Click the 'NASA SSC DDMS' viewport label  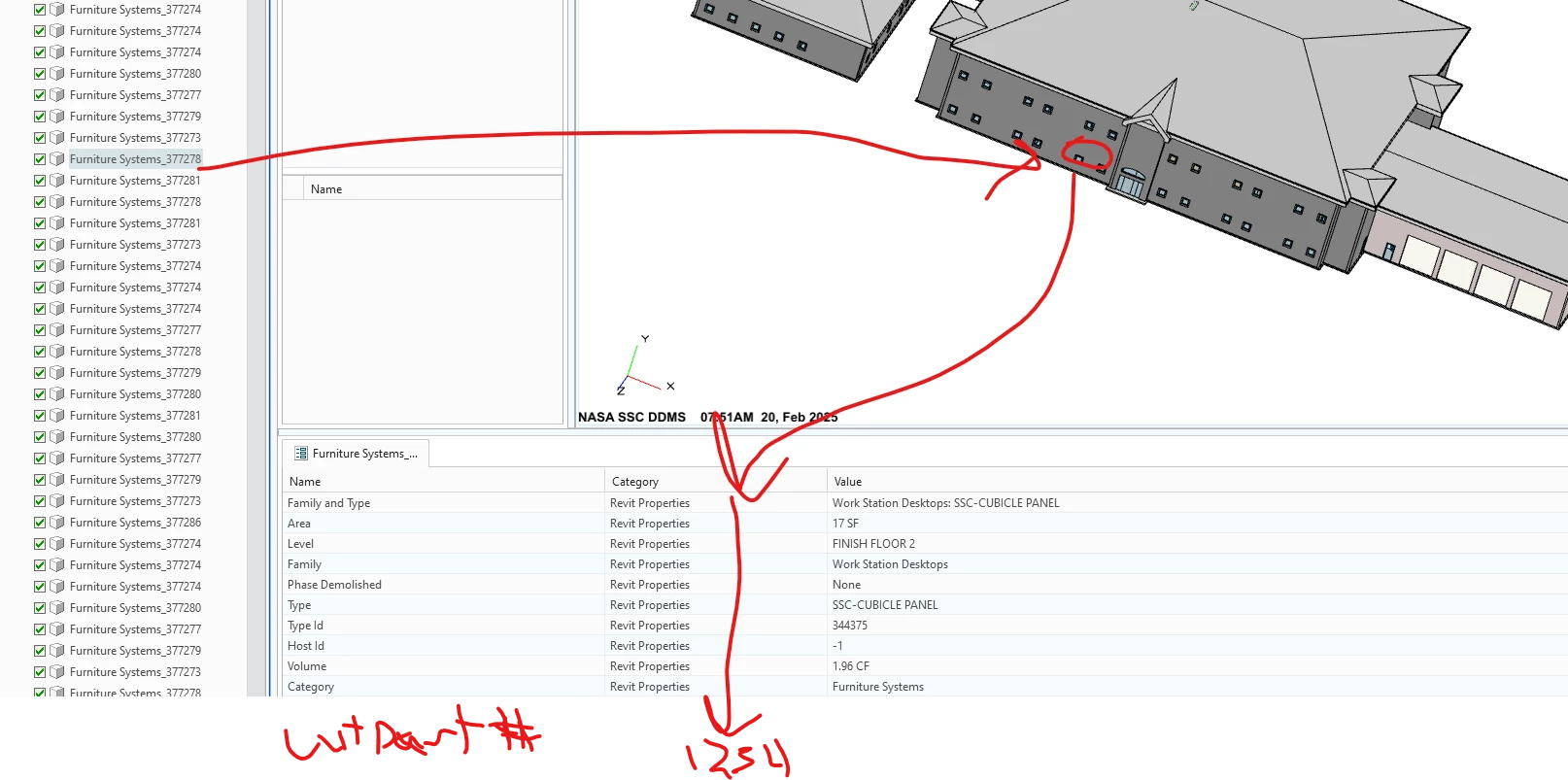pos(631,417)
